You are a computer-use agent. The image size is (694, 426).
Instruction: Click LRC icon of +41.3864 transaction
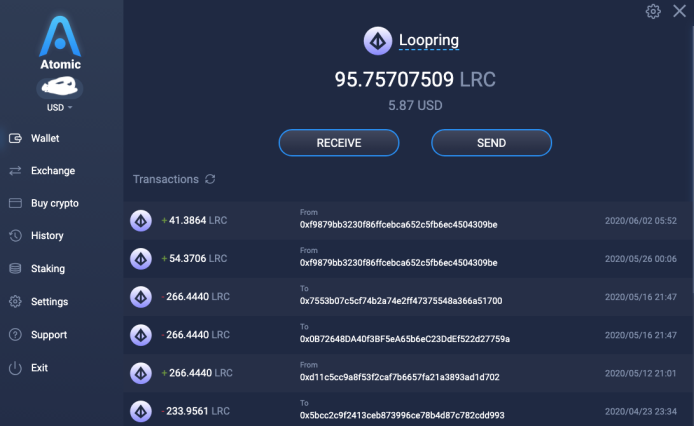pos(141,221)
